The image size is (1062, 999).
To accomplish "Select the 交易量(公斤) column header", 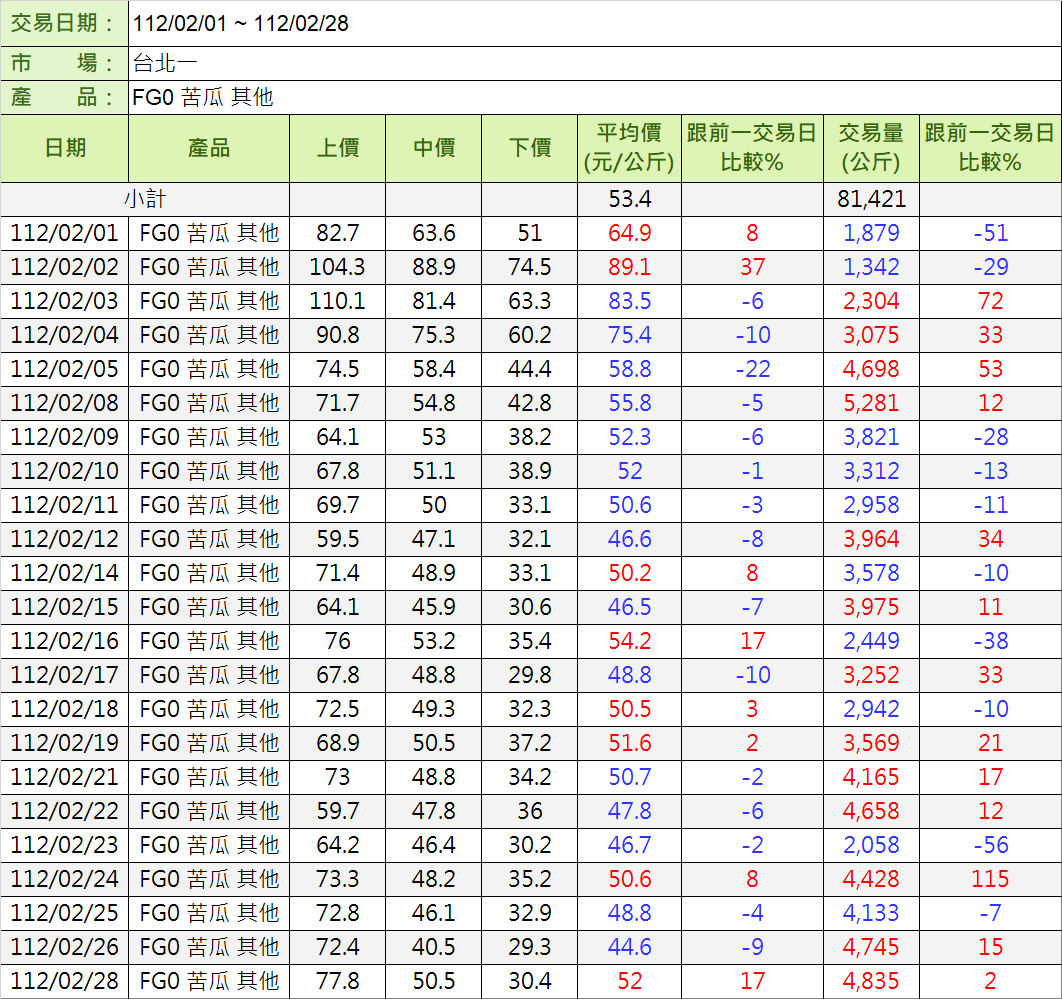I will click(871, 148).
